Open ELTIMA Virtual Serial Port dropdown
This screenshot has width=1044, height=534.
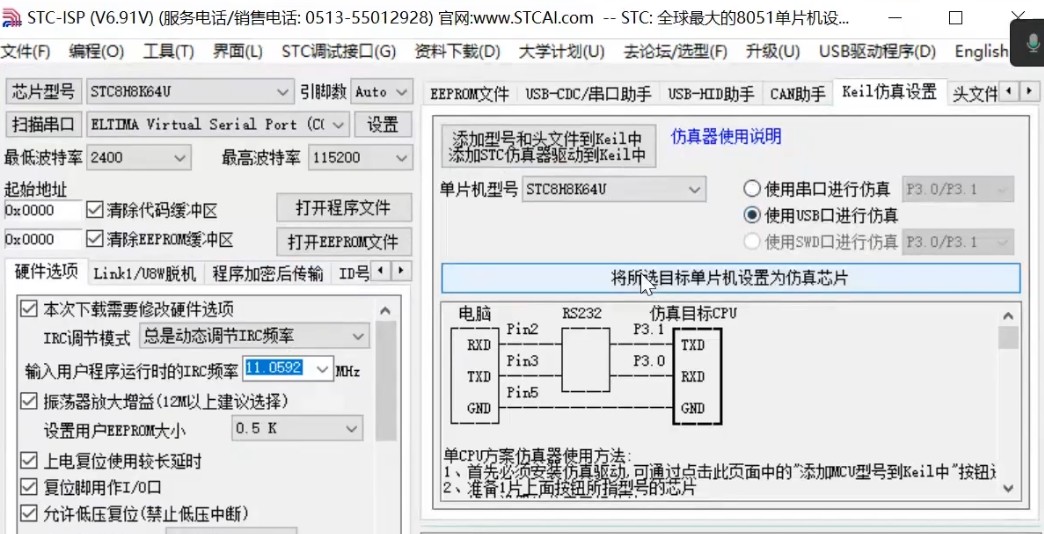tap(218, 125)
